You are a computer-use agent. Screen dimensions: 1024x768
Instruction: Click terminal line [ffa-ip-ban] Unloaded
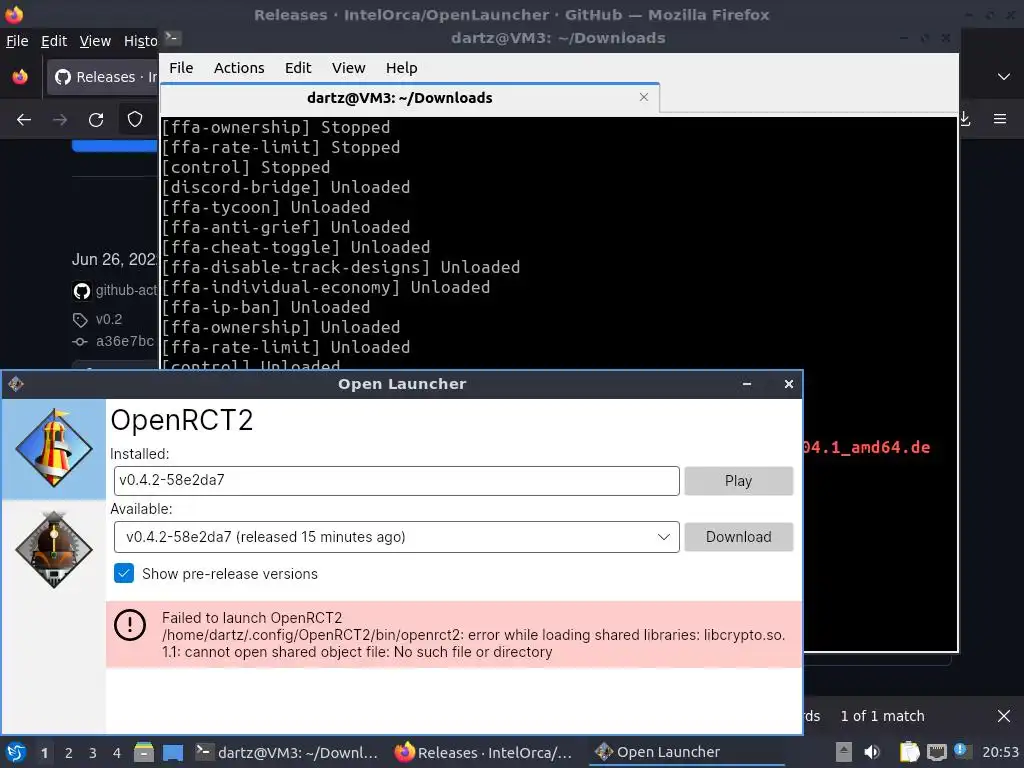pos(266,307)
